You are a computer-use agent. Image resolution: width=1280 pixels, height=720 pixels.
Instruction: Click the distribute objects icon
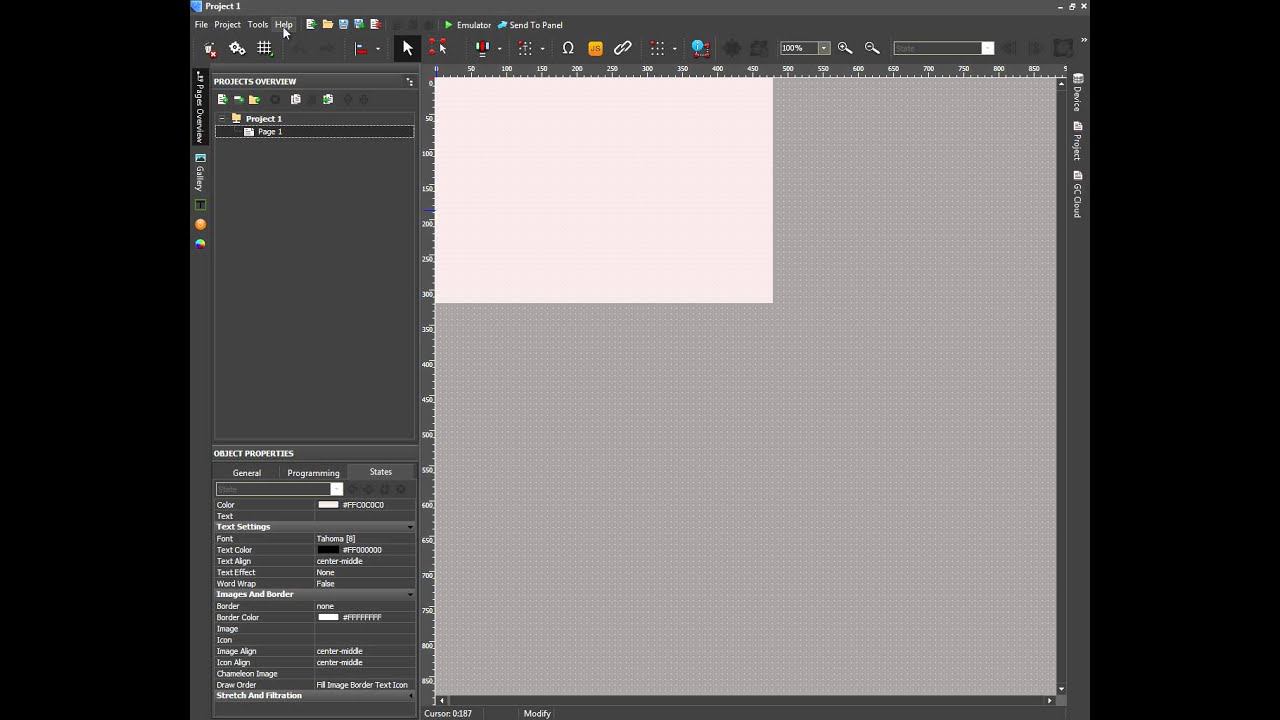482,48
